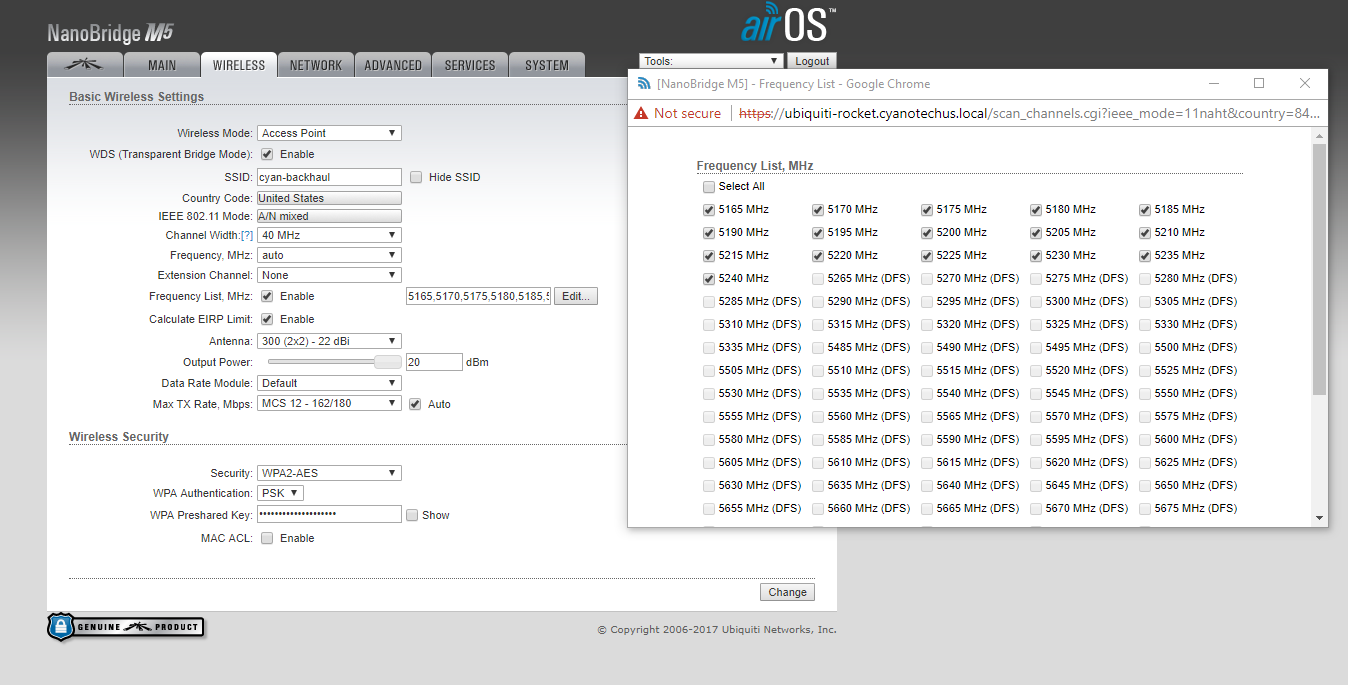
Task: Click the 5265 MHz (DFS) checkbox
Action: [818, 278]
